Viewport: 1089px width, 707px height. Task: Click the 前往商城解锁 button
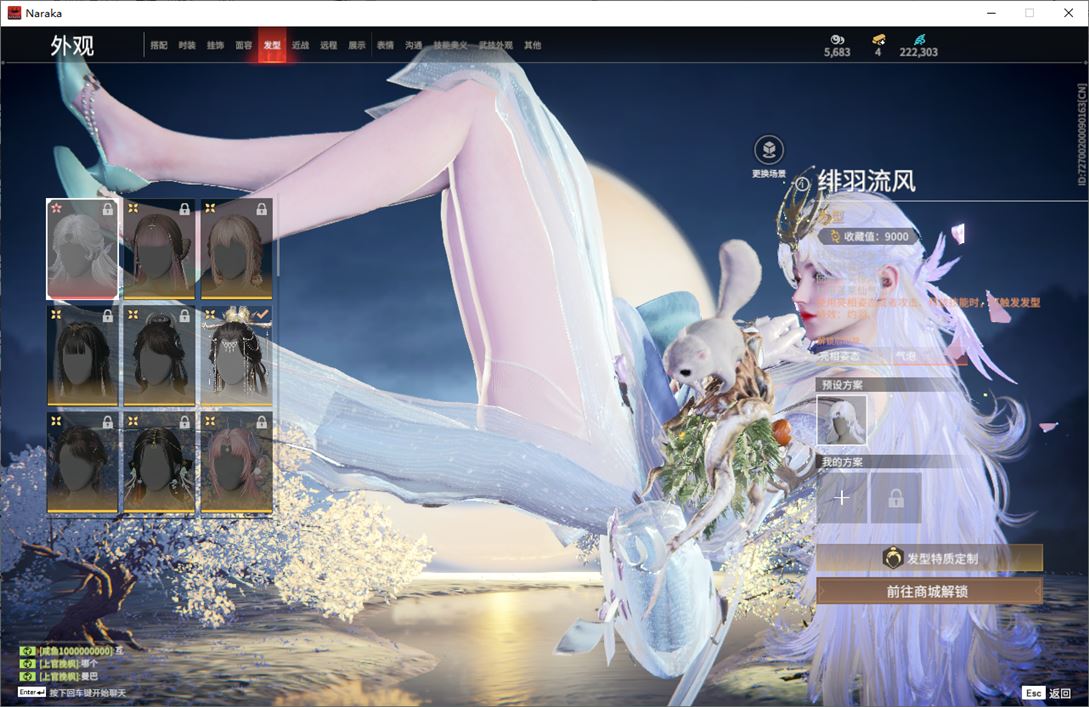pyautogui.click(x=929, y=591)
